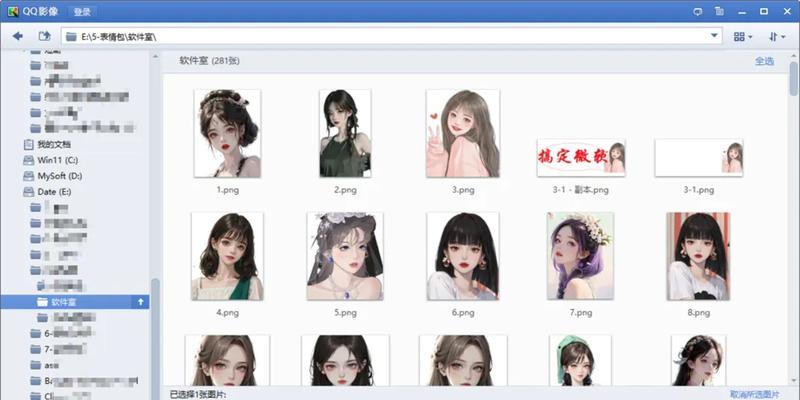Select the 1.png thumbnail

(228, 134)
